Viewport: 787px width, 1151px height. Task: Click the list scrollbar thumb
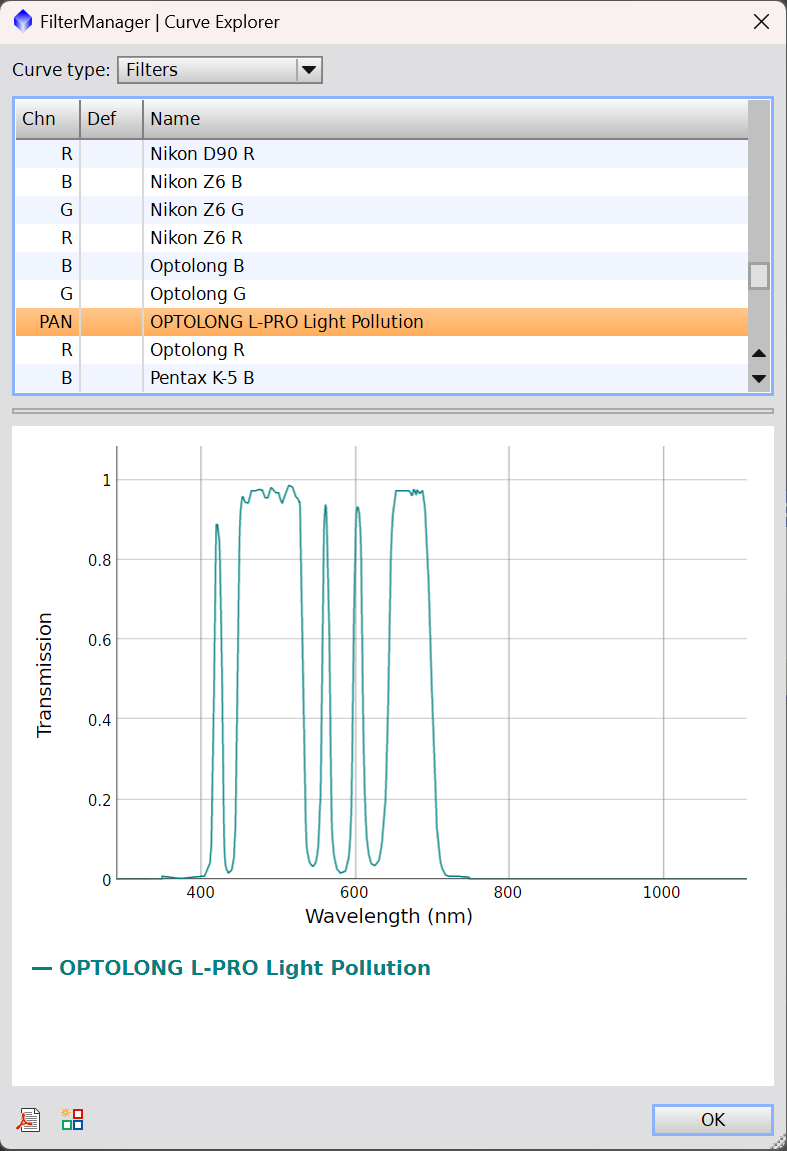(759, 276)
